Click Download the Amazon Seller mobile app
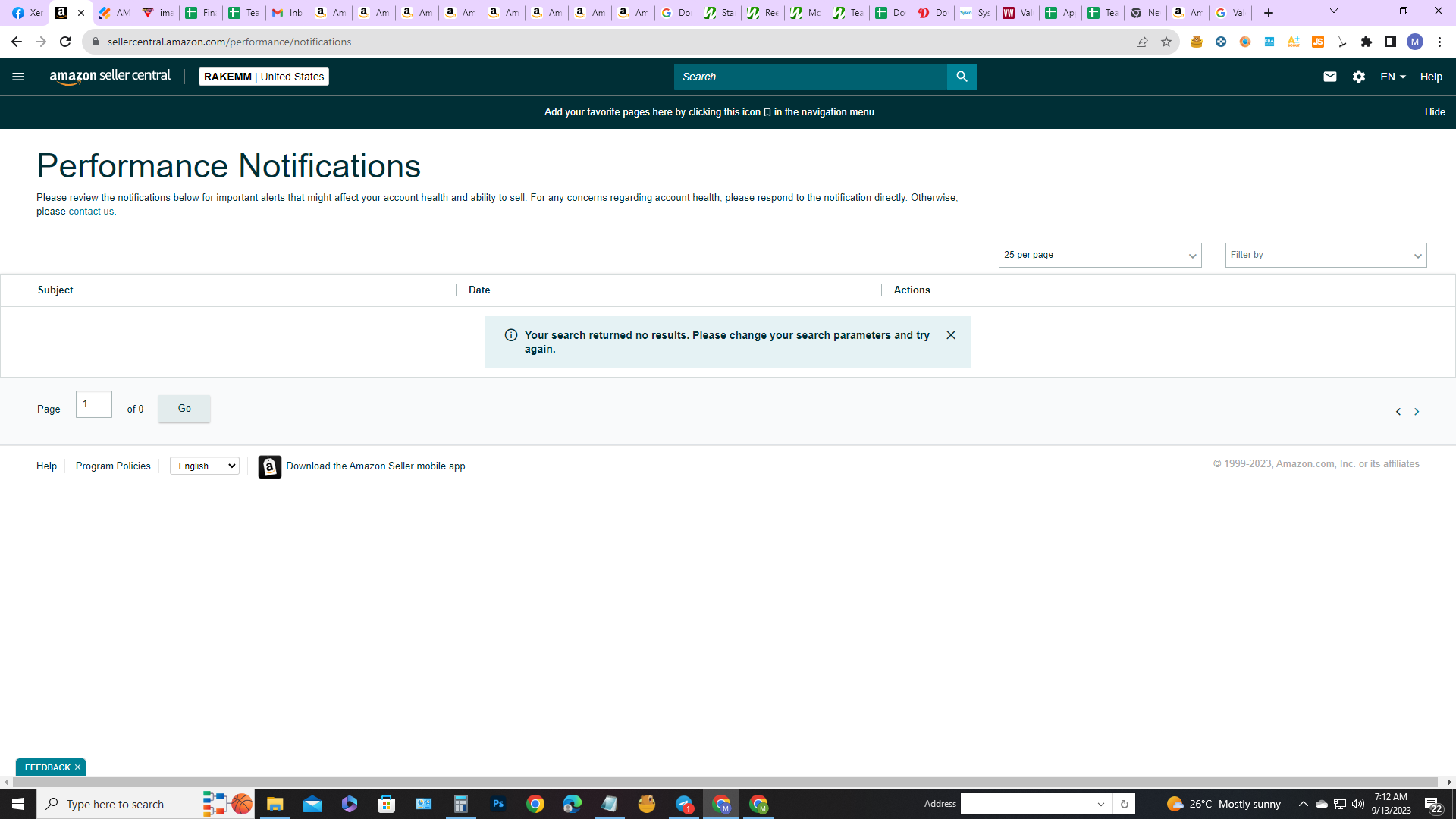Screen dimensions: 1456x819 click(375, 466)
